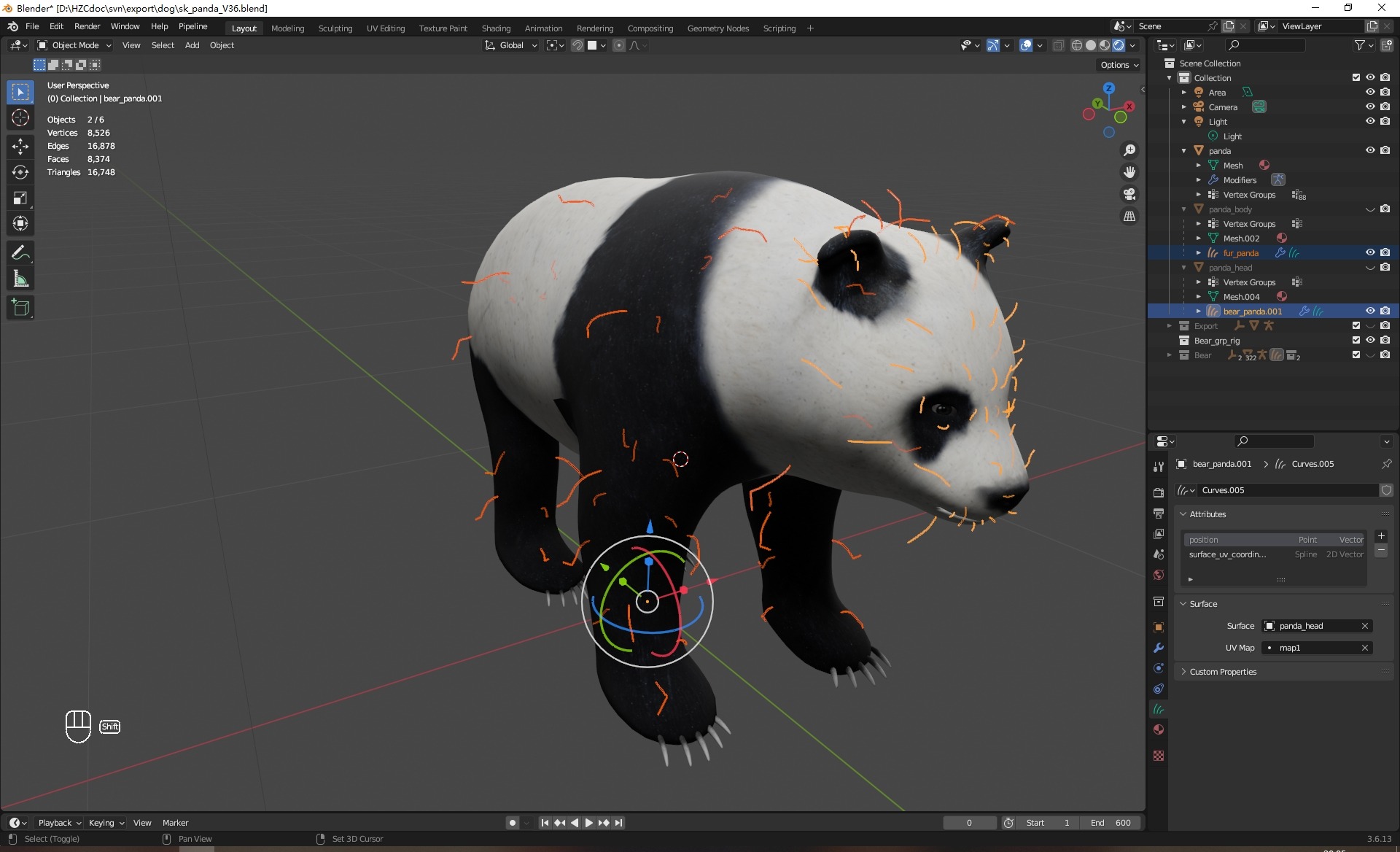Select the Rotate tool
The width and height of the screenshot is (1400, 852).
(20, 172)
